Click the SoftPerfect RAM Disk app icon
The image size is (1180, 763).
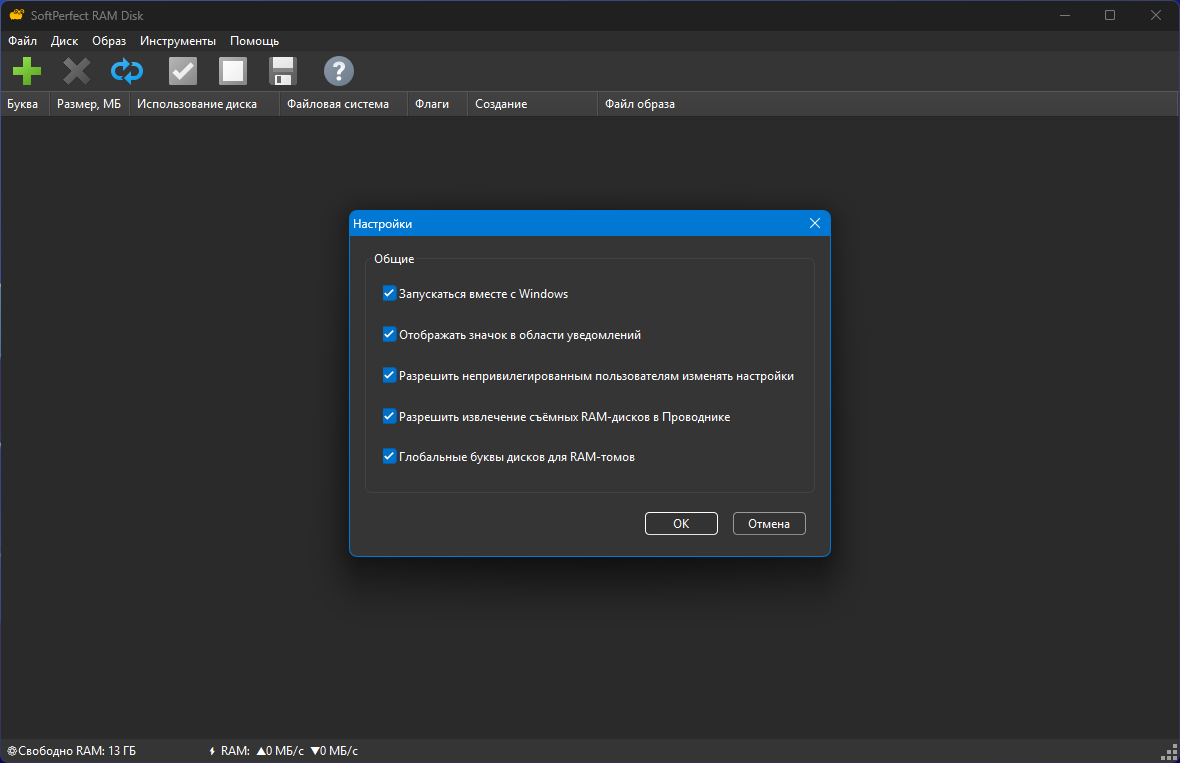[x=17, y=15]
